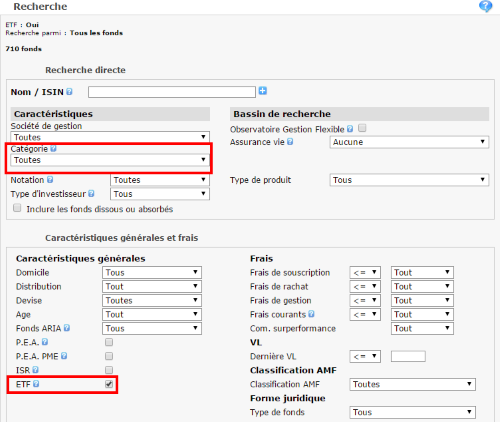
Task: Click the info icon next to Nom / ISIN
Action: pos(69,92)
